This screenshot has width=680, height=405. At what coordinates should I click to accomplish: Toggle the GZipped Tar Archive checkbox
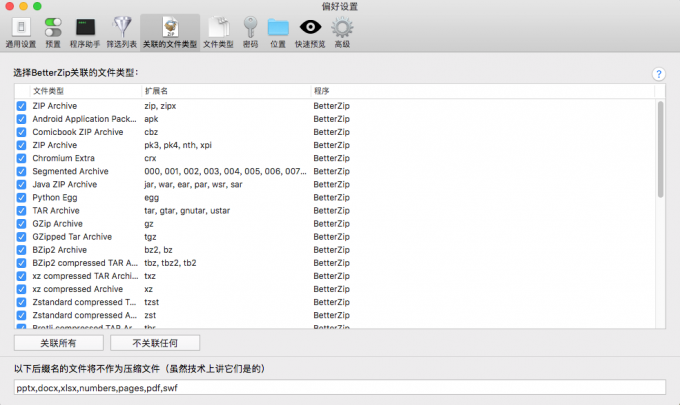click(x=21, y=237)
